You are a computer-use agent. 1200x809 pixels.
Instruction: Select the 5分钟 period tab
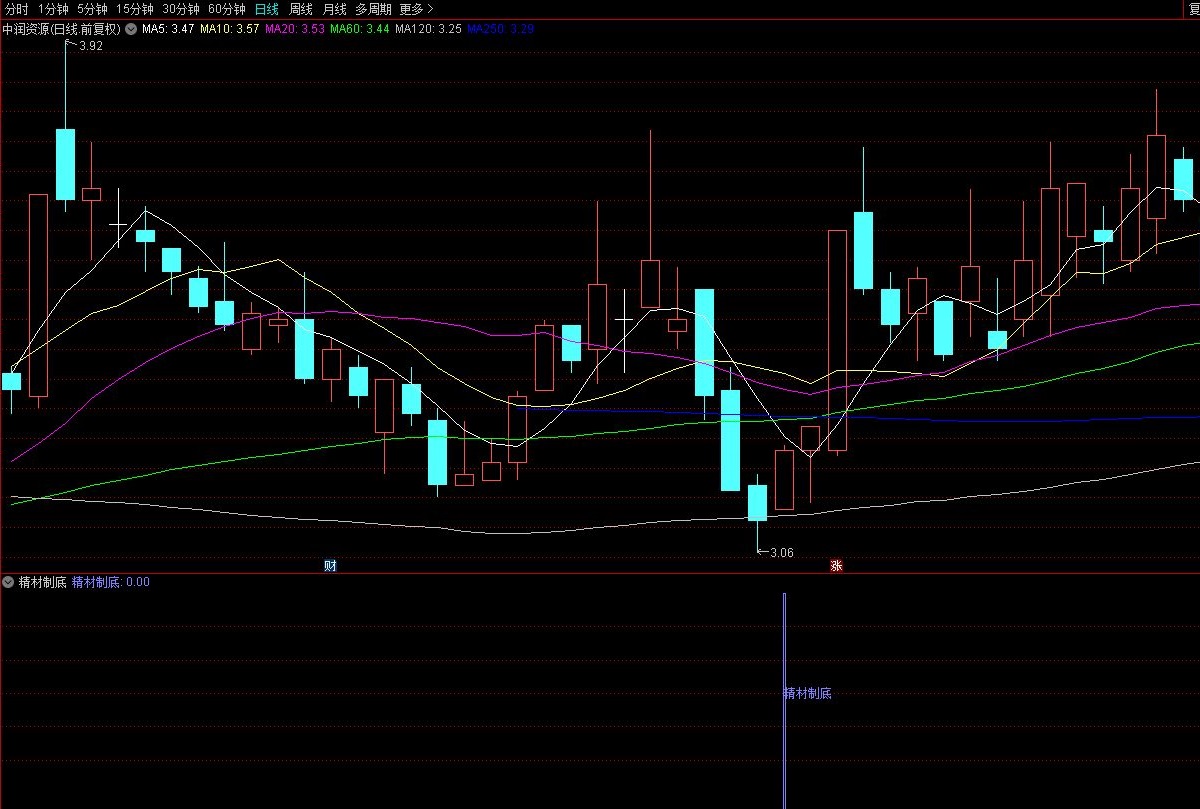(92, 9)
